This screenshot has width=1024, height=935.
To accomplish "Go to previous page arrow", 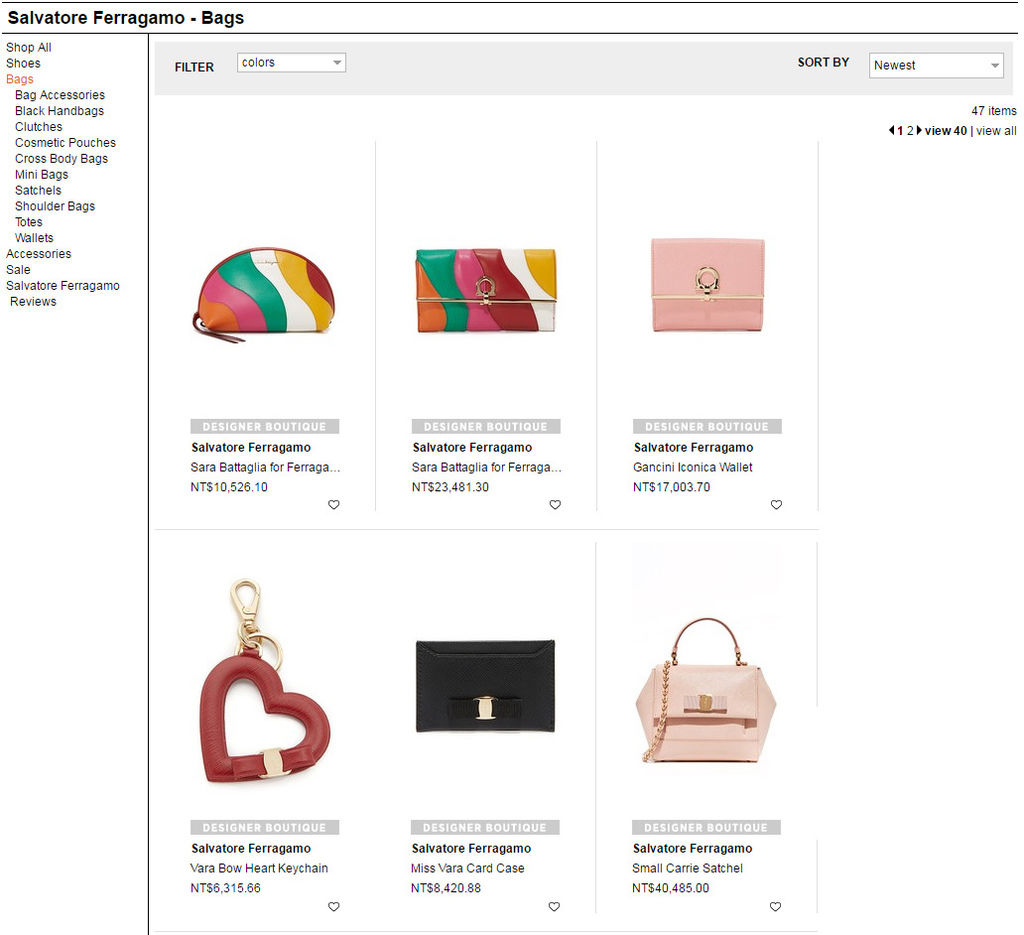I will pos(891,131).
